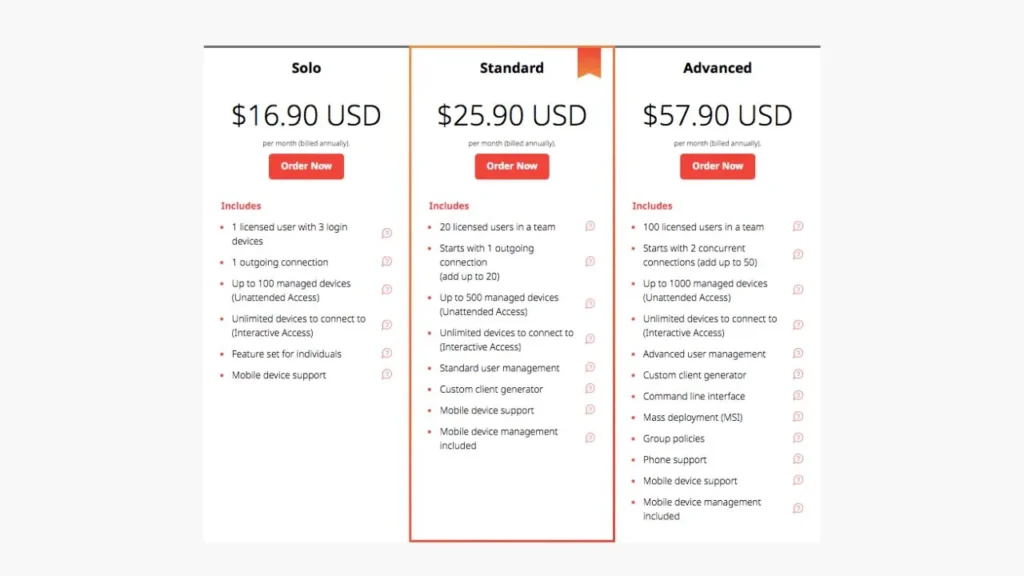This screenshot has width=1024, height=576.
Task: Click Order Now for the Advanced plan
Action: [x=717, y=166]
